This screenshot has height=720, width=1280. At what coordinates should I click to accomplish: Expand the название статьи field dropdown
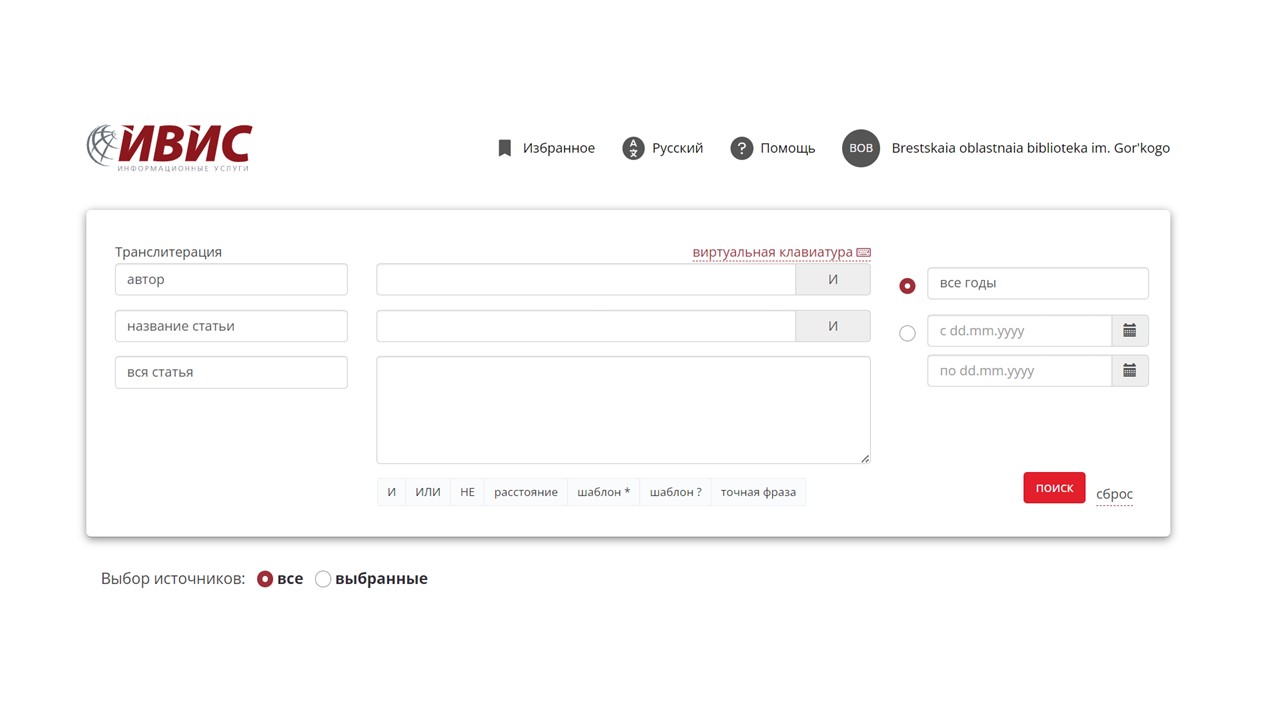point(231,326)
